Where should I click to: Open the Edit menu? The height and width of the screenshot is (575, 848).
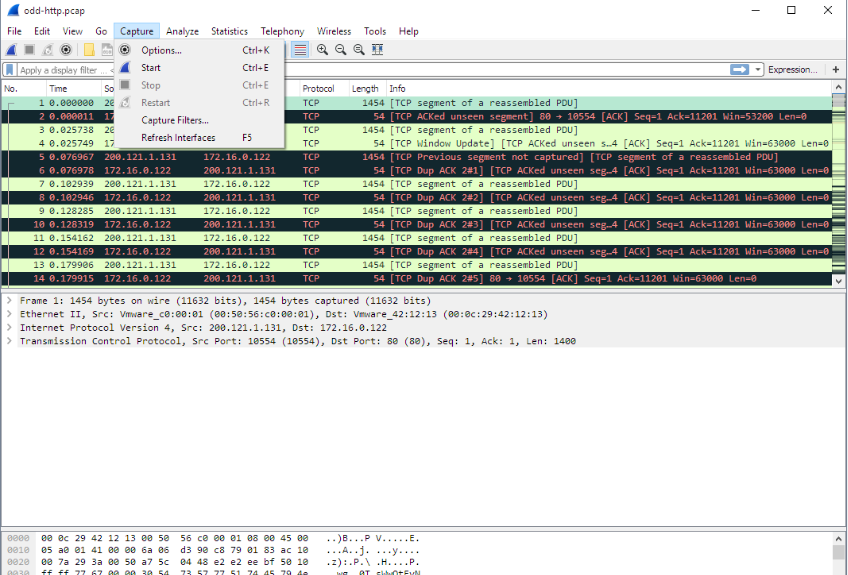(42, 31)
